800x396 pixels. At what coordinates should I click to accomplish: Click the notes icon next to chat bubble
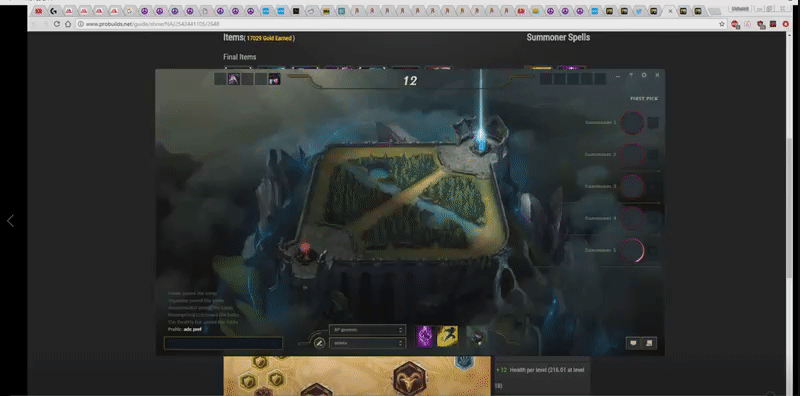tap(649, 343)
